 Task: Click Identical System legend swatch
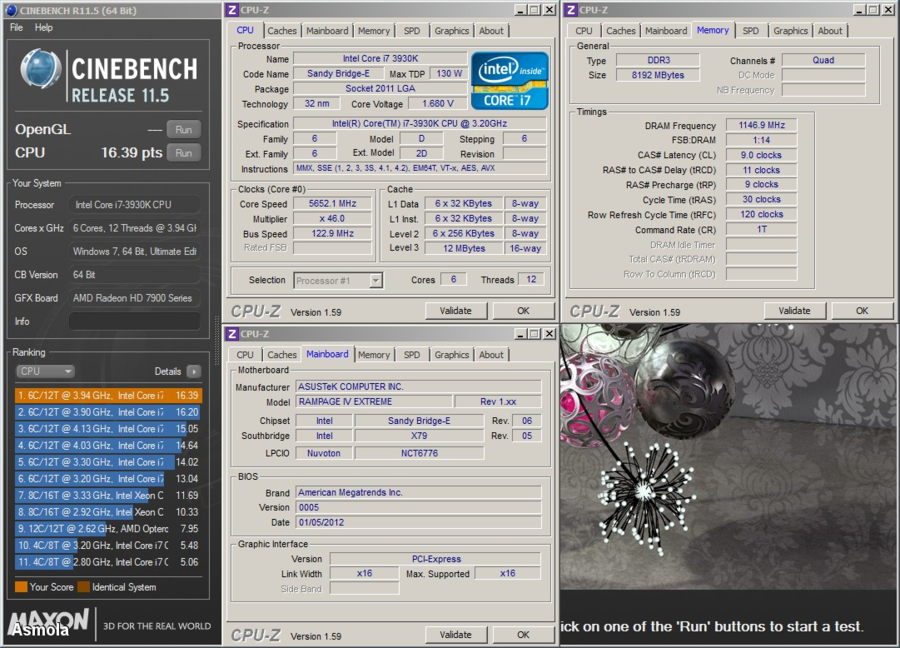point(84,587)
